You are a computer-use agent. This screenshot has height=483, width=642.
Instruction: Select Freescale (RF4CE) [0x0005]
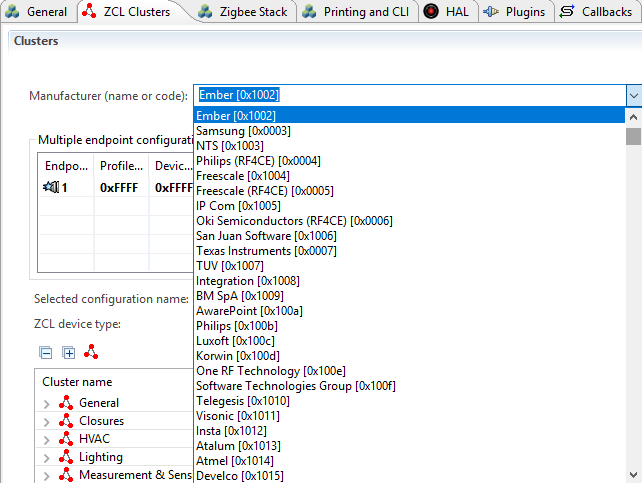pos(409,191)
